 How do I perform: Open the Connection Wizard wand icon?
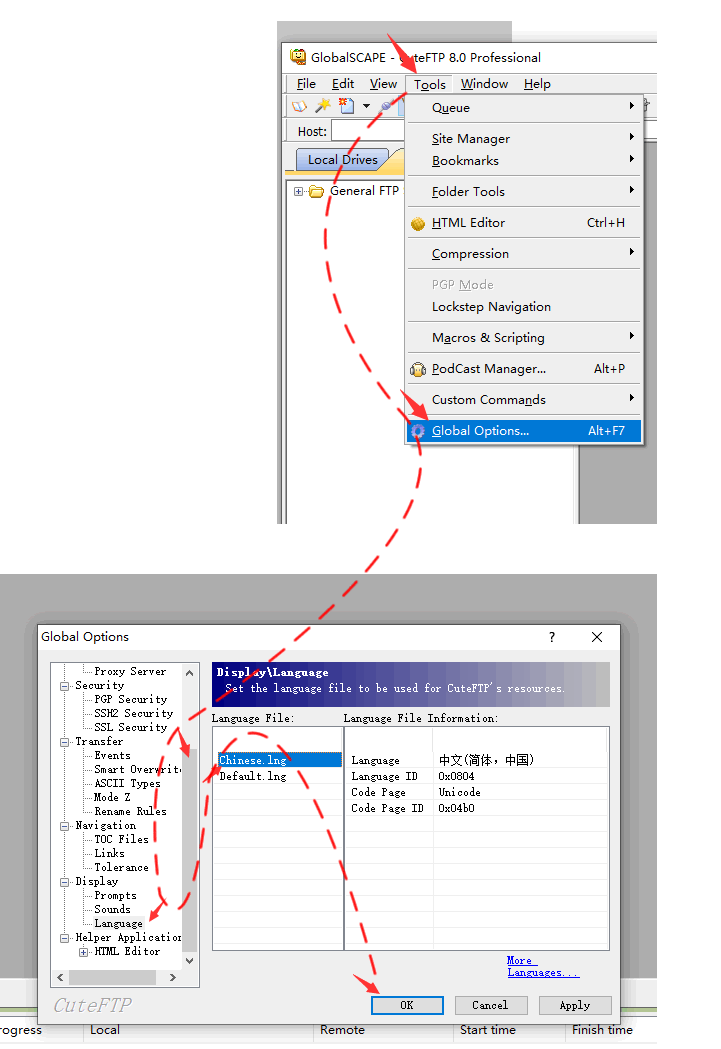pyautogui.click(x=323, y=106)
